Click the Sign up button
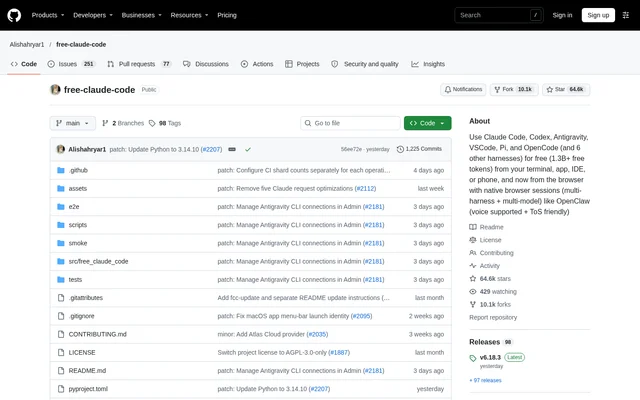The image size is (640, 400). pos(598,15)
